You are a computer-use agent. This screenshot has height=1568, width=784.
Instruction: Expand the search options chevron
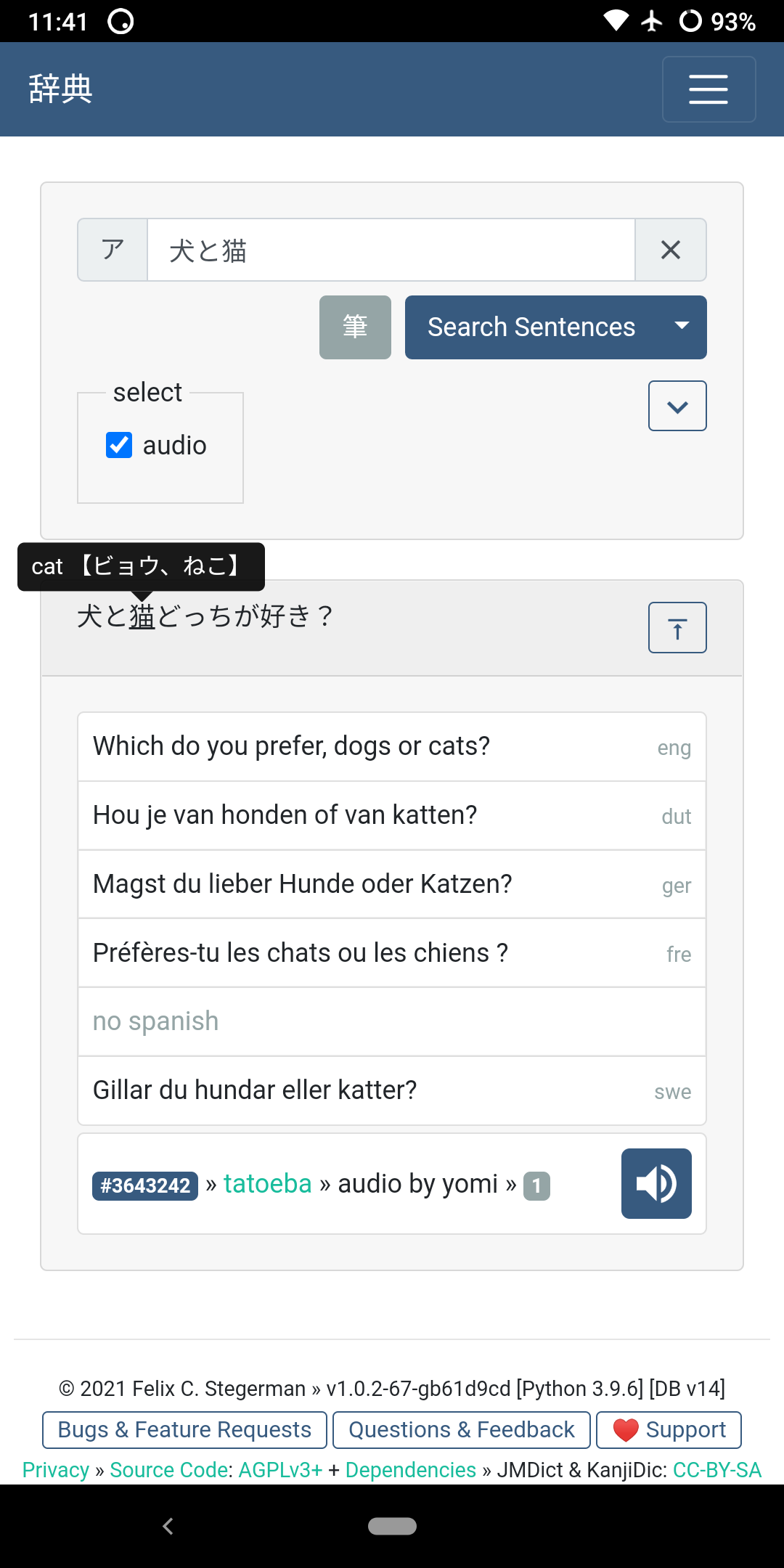[677, 406]
